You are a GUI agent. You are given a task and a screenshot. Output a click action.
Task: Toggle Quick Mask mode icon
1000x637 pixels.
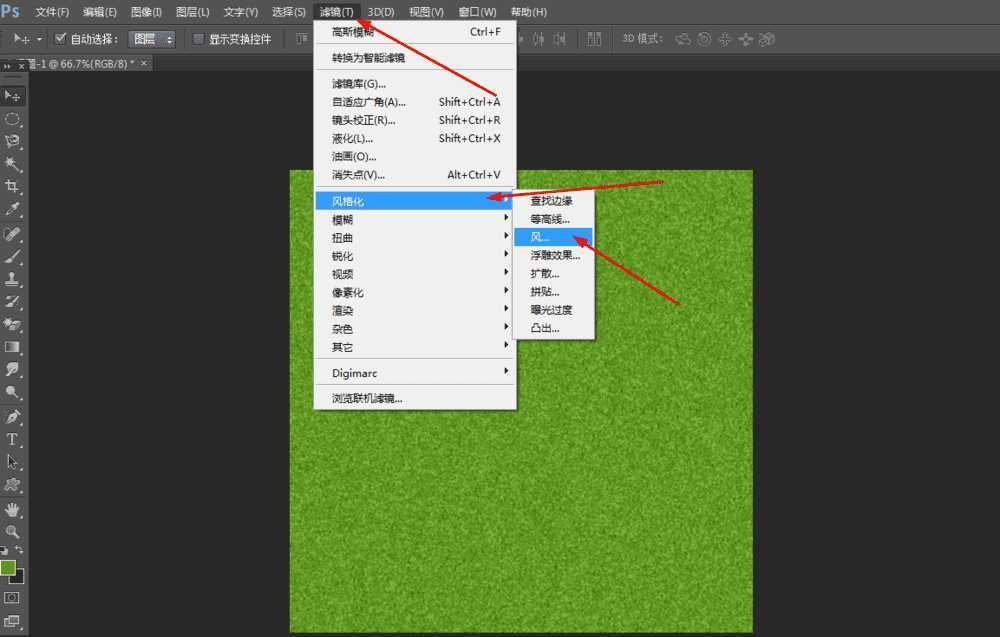click(13, 597)
